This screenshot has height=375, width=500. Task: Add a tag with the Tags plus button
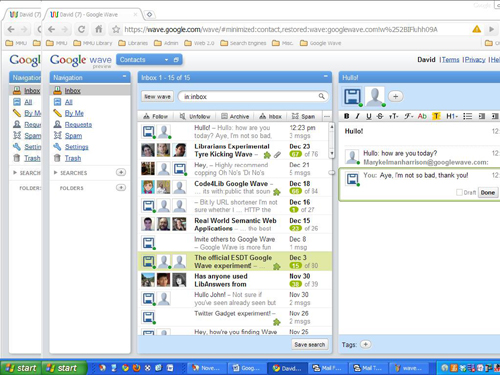click(x=366, y=344)
